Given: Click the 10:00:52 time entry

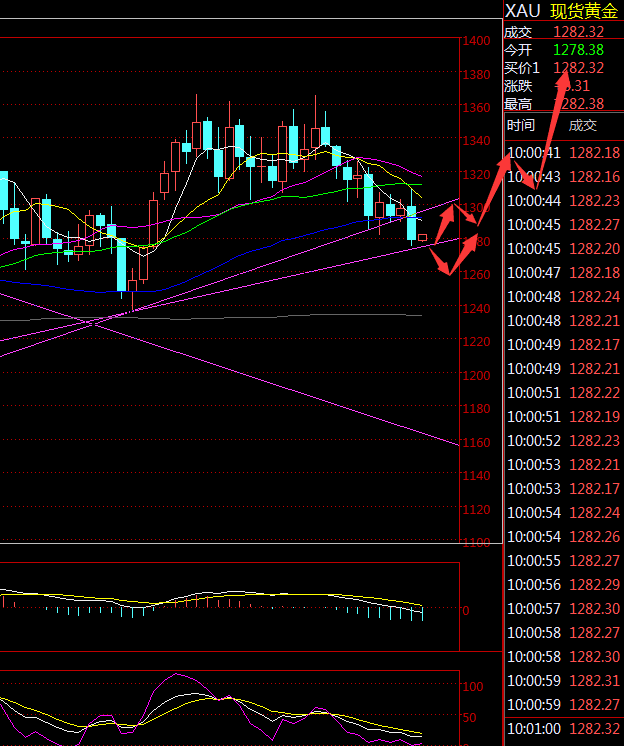Looking at the screenshot, I should pyautogui.click(x=534, y=441).
